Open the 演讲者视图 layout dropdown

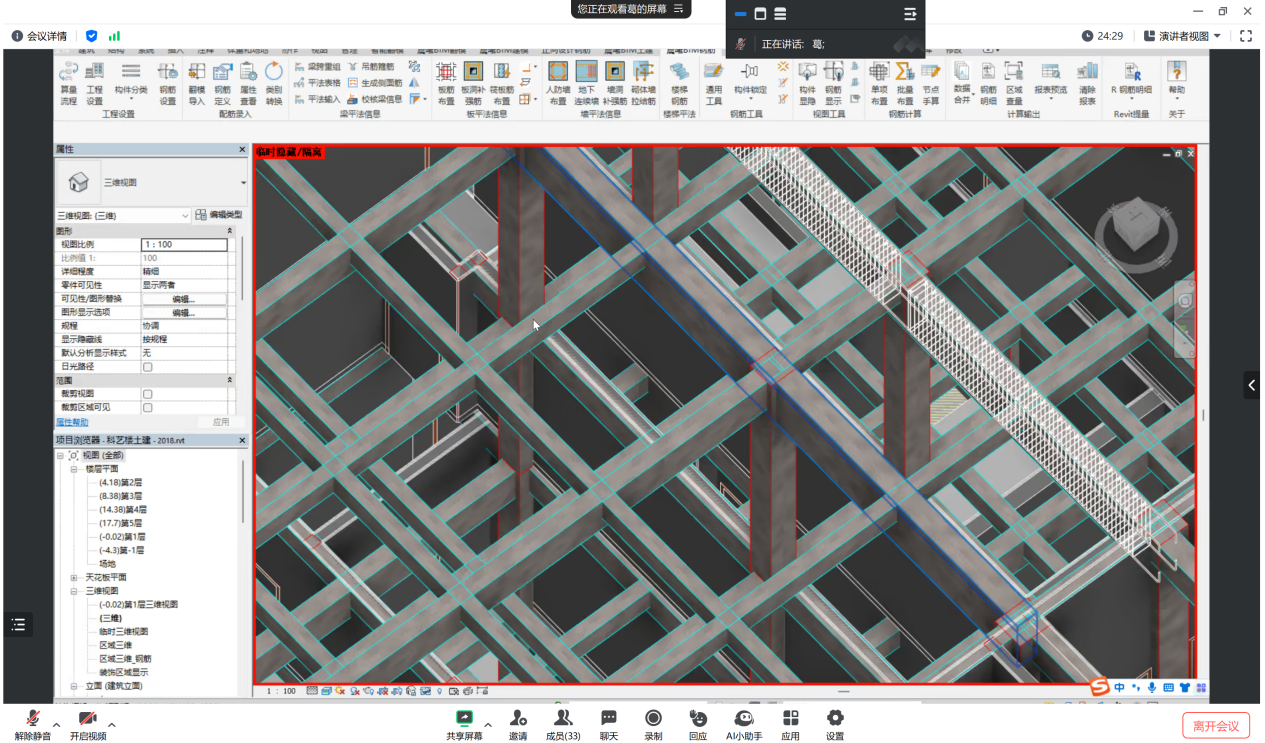pos(1182,36)
